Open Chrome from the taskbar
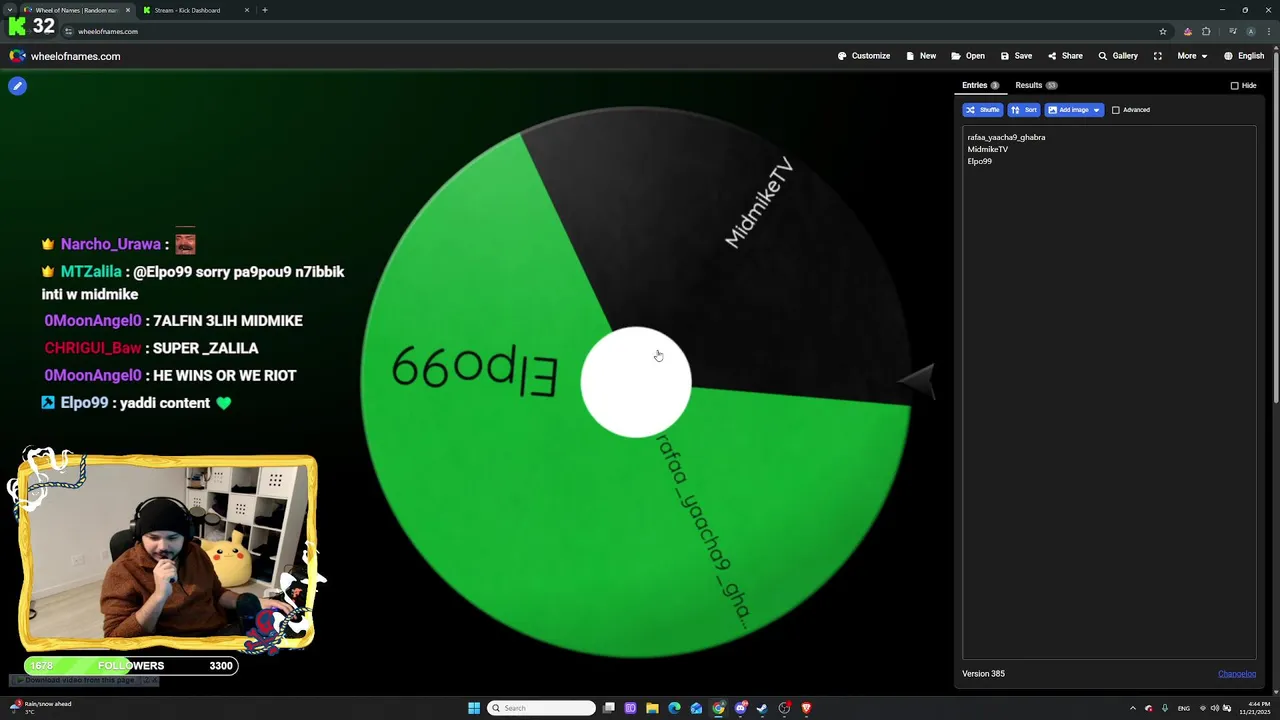Image resolution: width=1280 pixels, height=720 pixels. [x=718, y=708]
